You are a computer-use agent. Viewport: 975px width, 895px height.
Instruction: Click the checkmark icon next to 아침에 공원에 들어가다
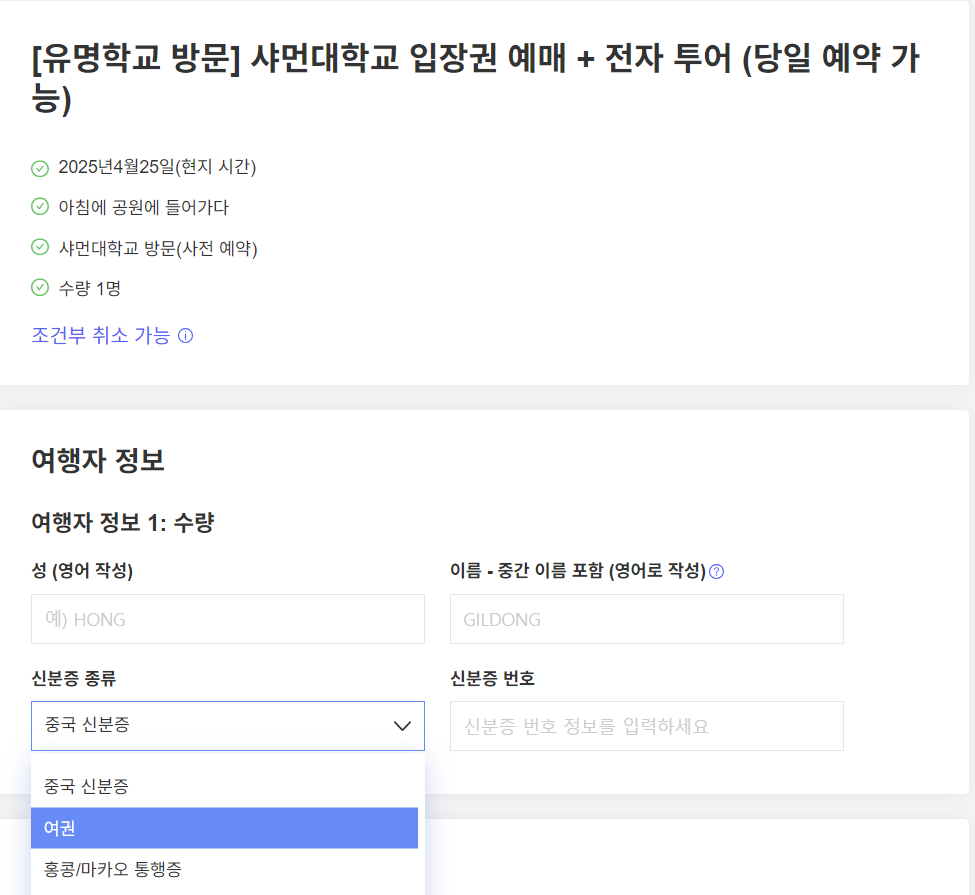pos(40,208)
